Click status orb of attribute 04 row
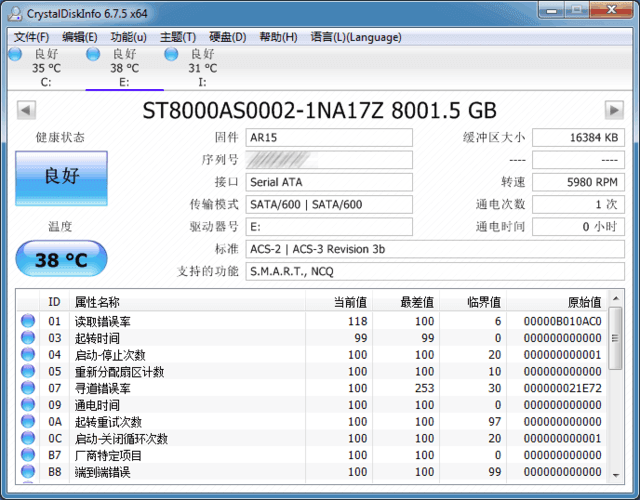Image resolution: width=640 pixels, height=500 pixels. coord(28,354)
